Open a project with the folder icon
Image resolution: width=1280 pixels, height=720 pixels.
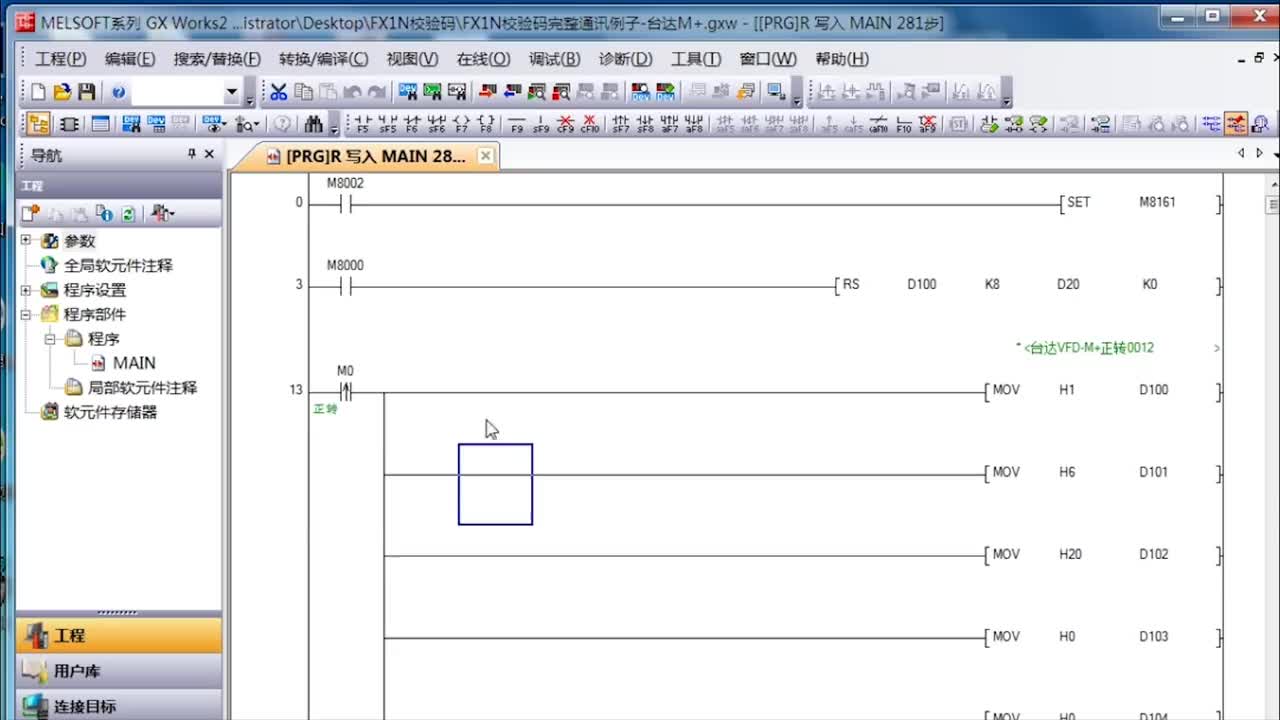click(x=62, y=92)
